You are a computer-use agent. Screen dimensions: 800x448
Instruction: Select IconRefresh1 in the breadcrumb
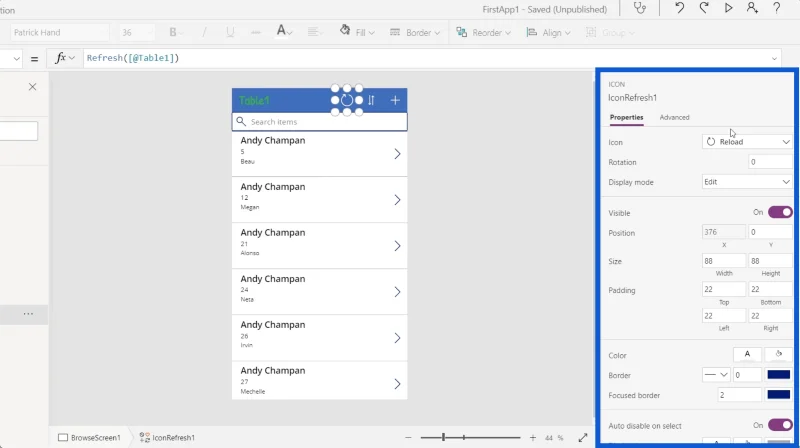[x=167, y=437]
